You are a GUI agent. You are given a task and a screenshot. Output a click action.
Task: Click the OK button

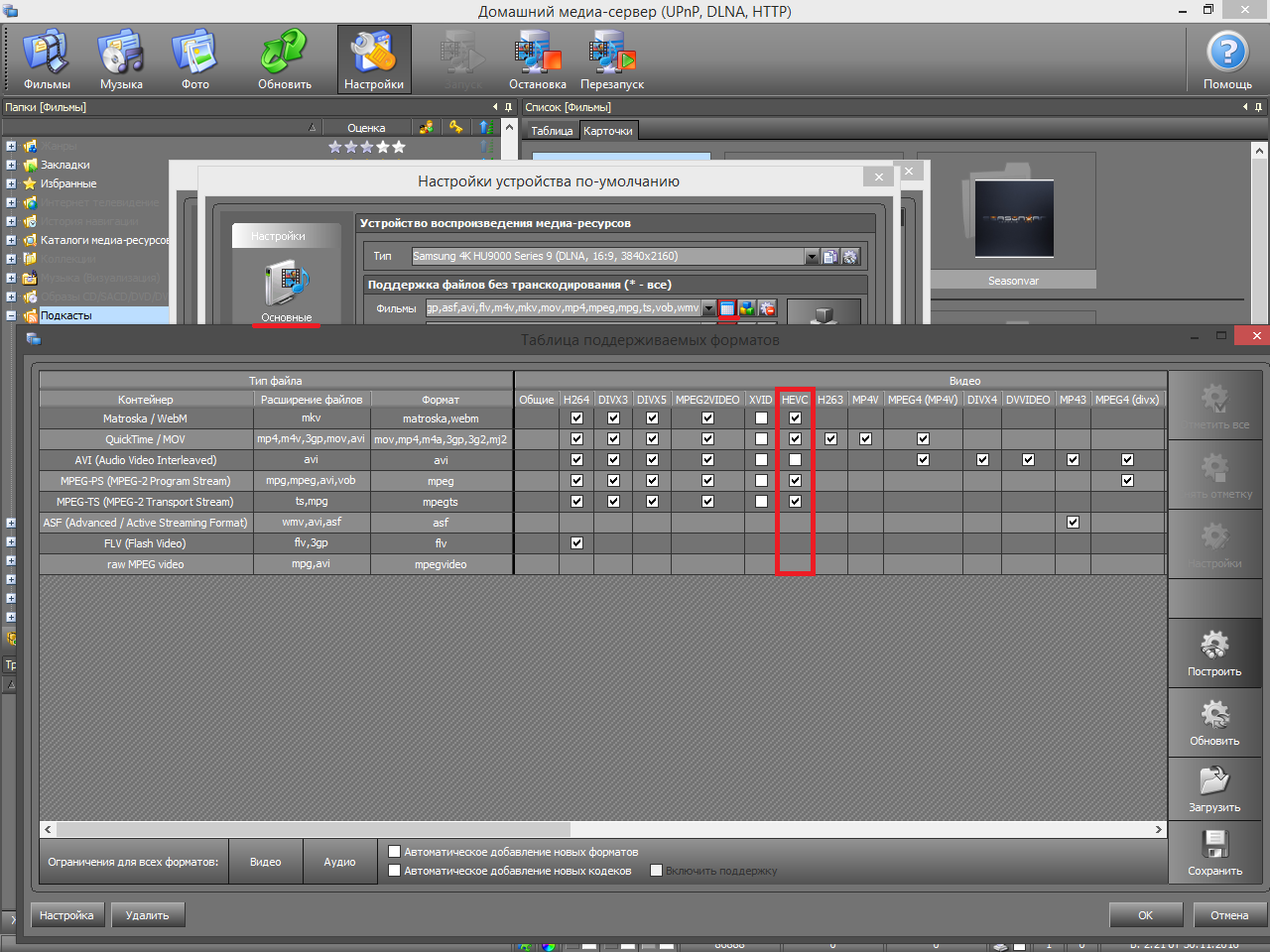[1145, 915]
